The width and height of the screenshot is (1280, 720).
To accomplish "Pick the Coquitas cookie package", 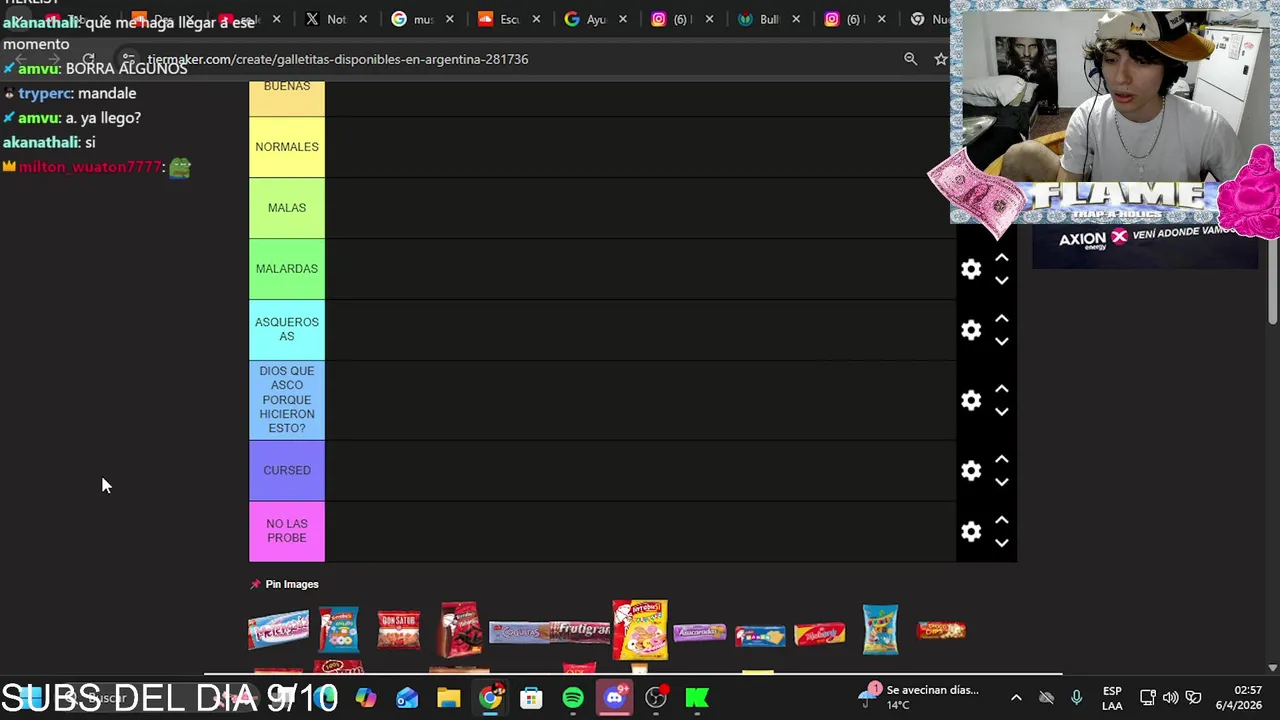I will point(520,632).
